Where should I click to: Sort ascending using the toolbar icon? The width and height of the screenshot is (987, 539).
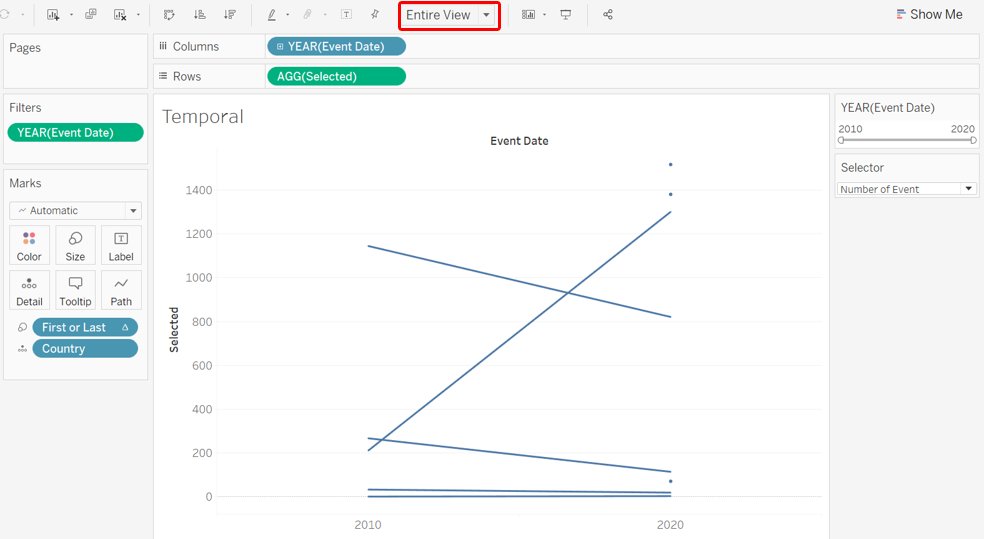[199, 15]
